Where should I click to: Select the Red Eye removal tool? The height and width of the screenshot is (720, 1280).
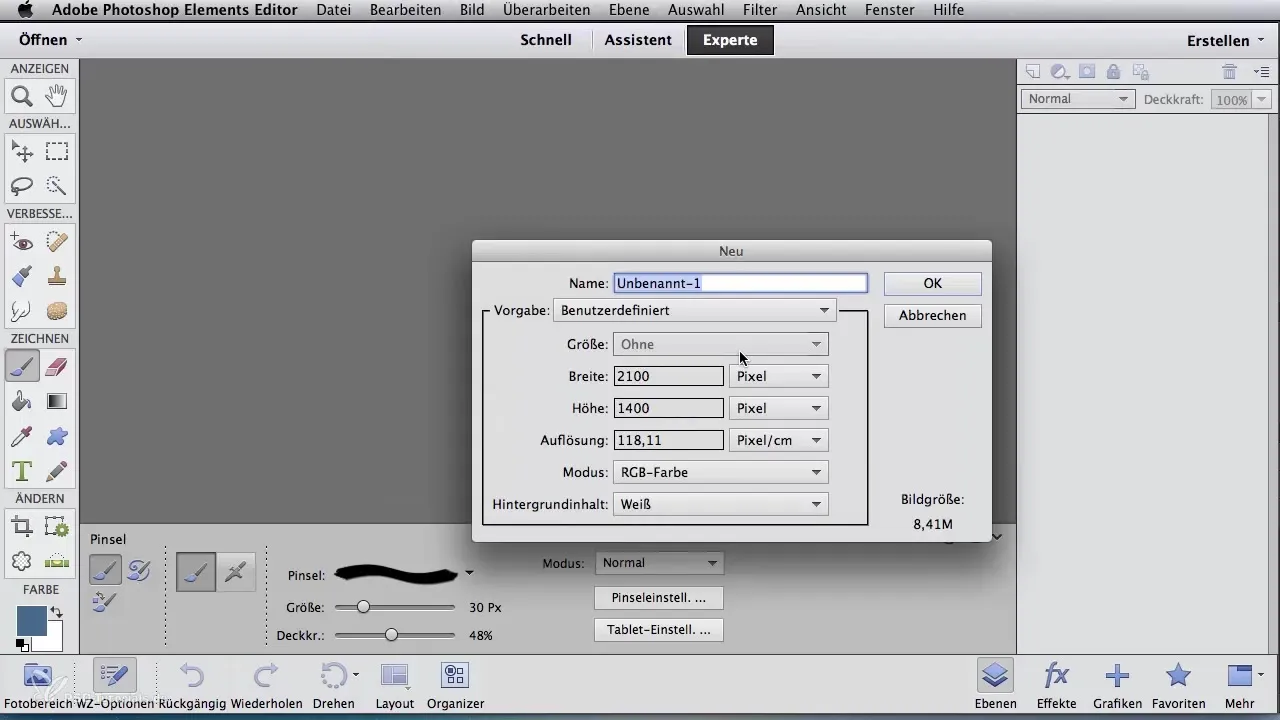click(22, 242)
